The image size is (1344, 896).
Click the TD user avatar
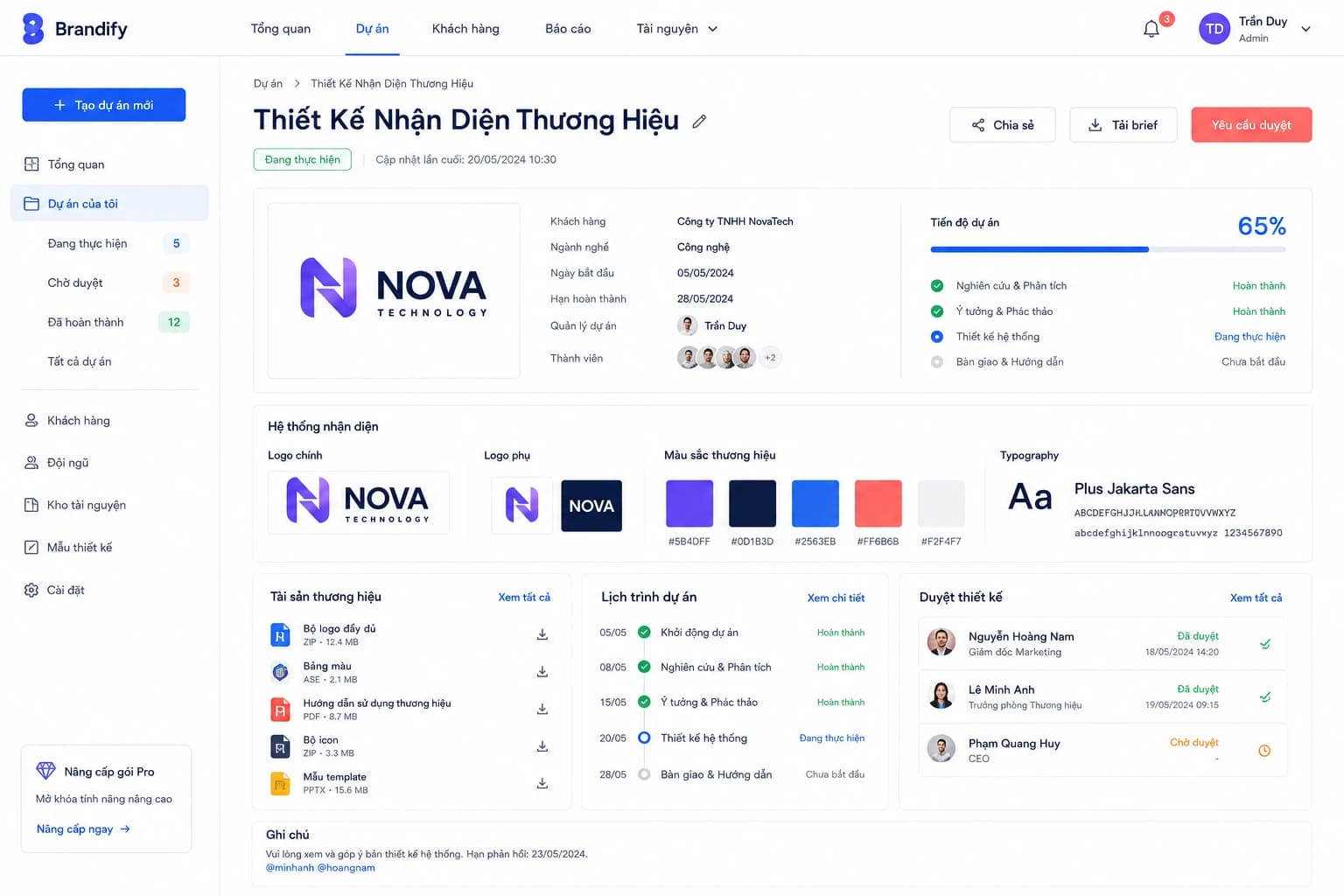tap(1214, 29)
